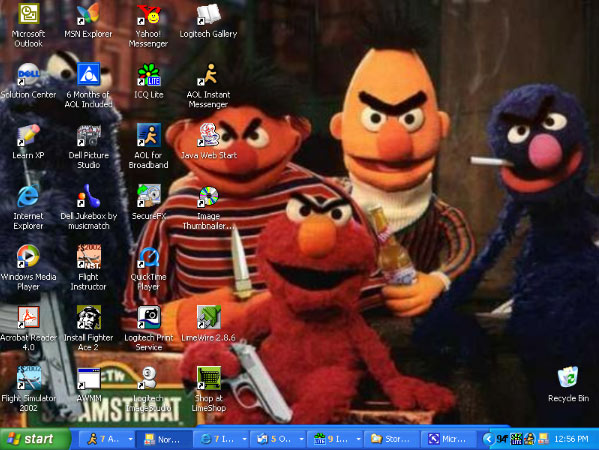Switch to the Nor... taskbar window
Image resolution: width=599 pixels, height=450 pixels.
pyautogui.click(x=164, y=439)
